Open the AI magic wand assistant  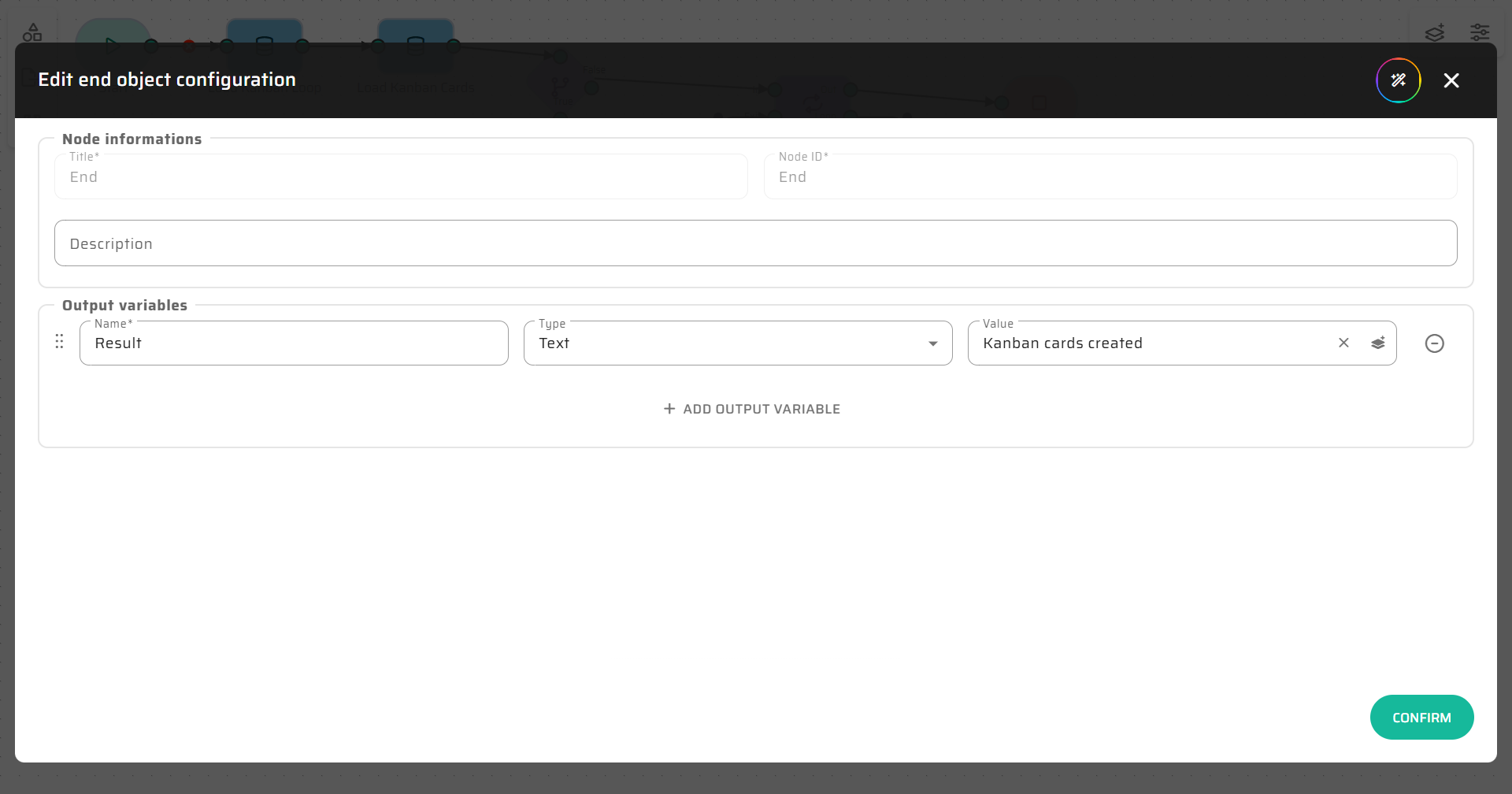point(1398,80)
